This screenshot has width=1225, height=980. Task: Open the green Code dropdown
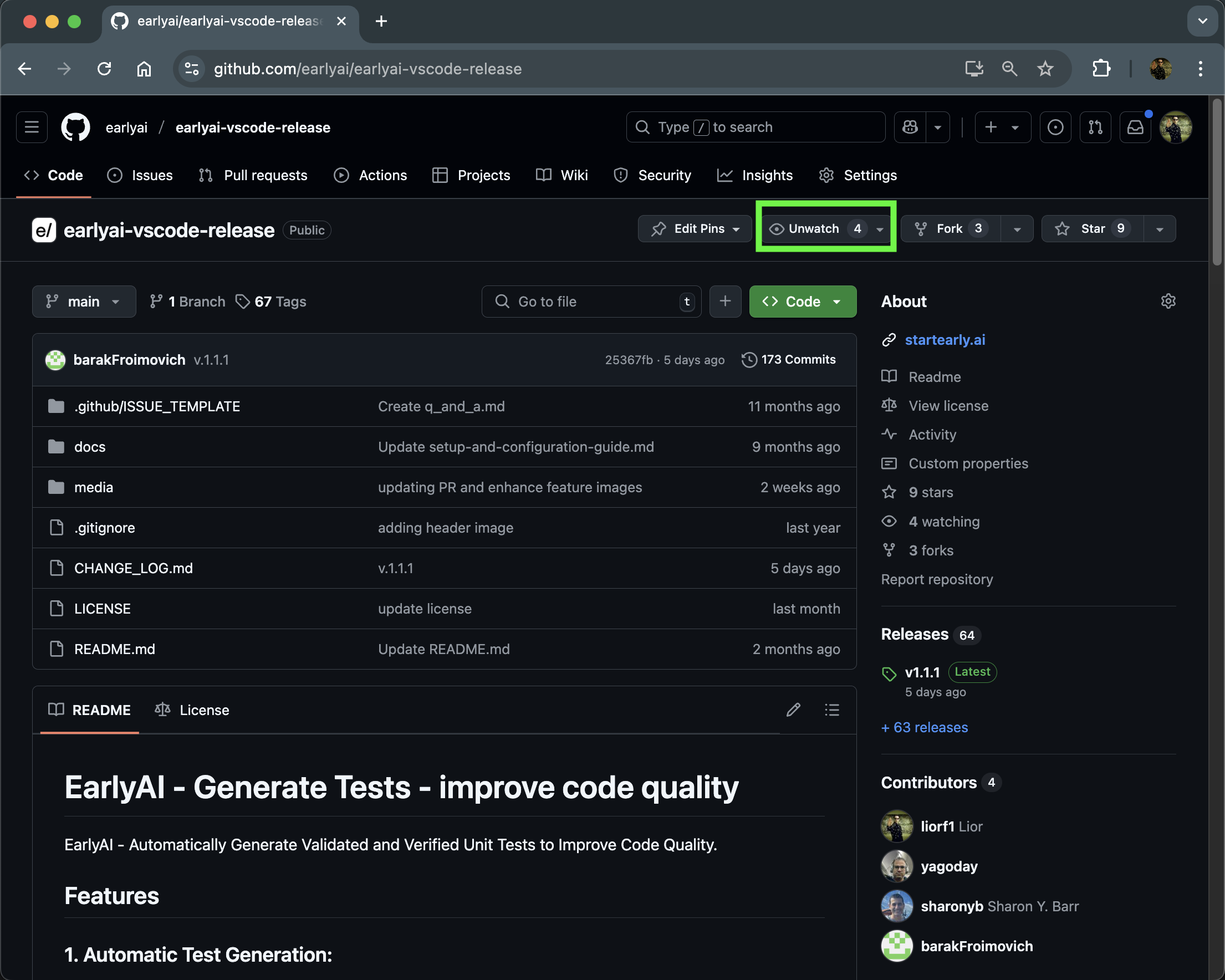(802, 302)
